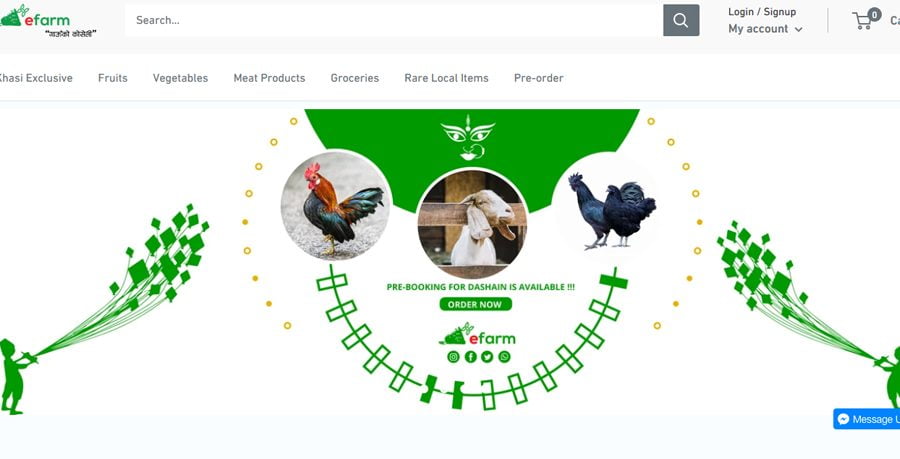Screen dimensions: 900x459
Task: Click the My account chevron arrow
Action: point(798,30)
